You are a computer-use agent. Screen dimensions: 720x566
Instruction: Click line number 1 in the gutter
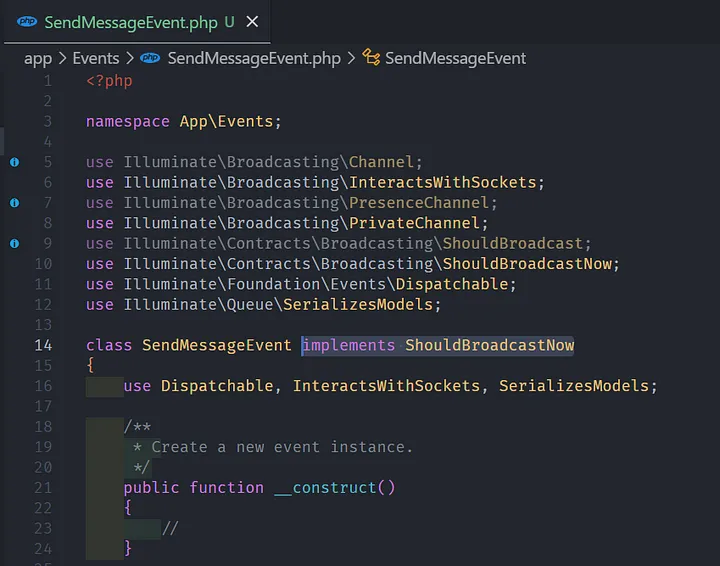[48, 81]
